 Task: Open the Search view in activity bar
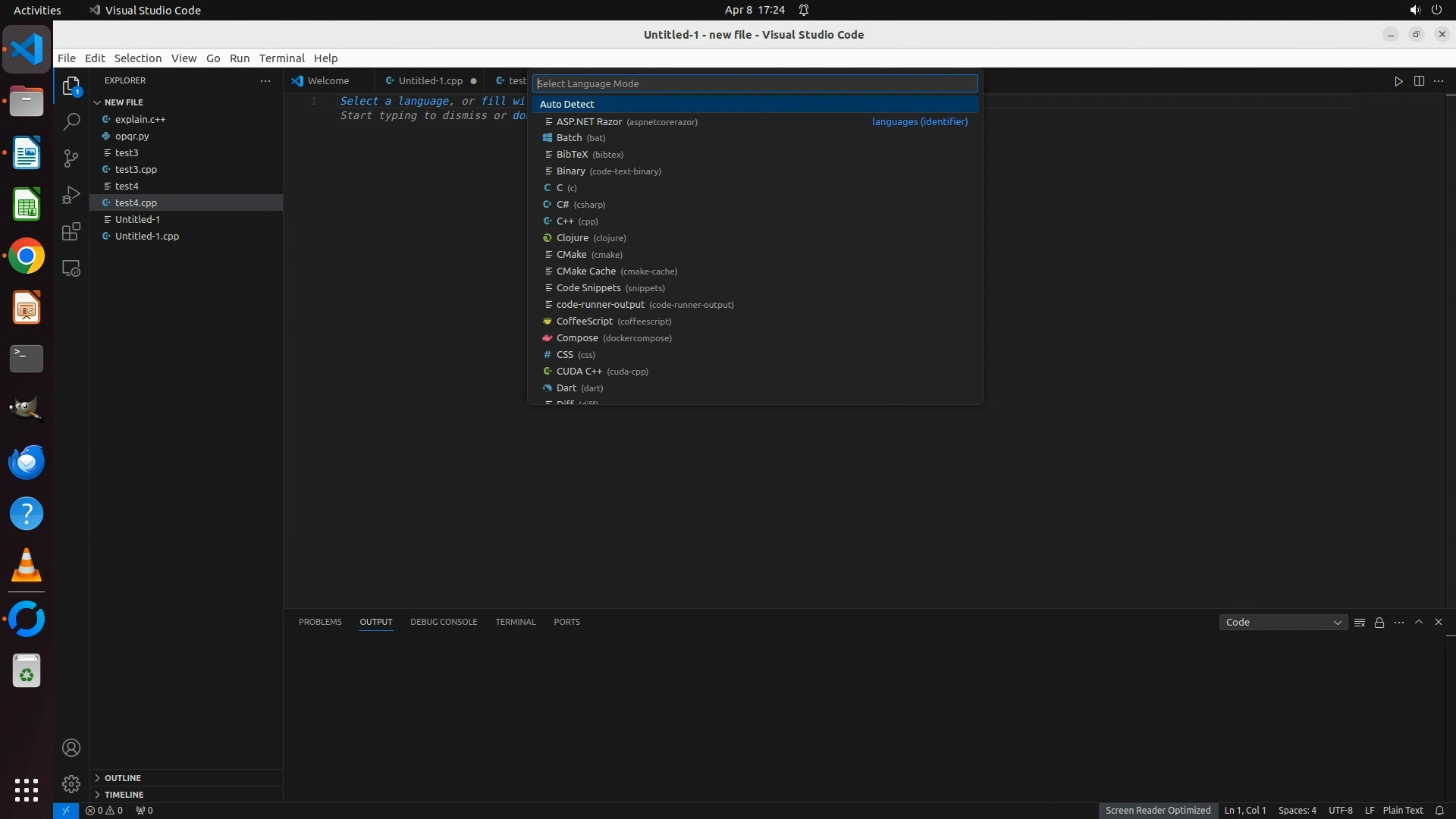click(71, 121)
